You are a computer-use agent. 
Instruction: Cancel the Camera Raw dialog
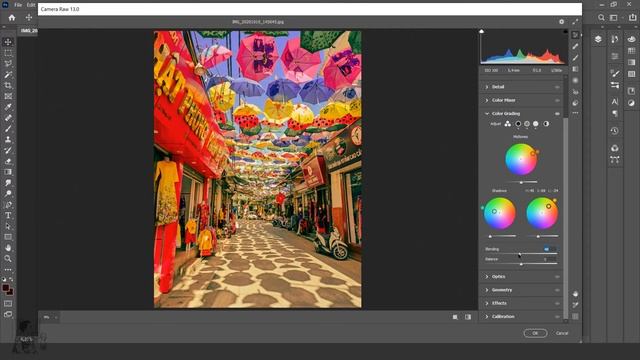[x=562, y=333]
